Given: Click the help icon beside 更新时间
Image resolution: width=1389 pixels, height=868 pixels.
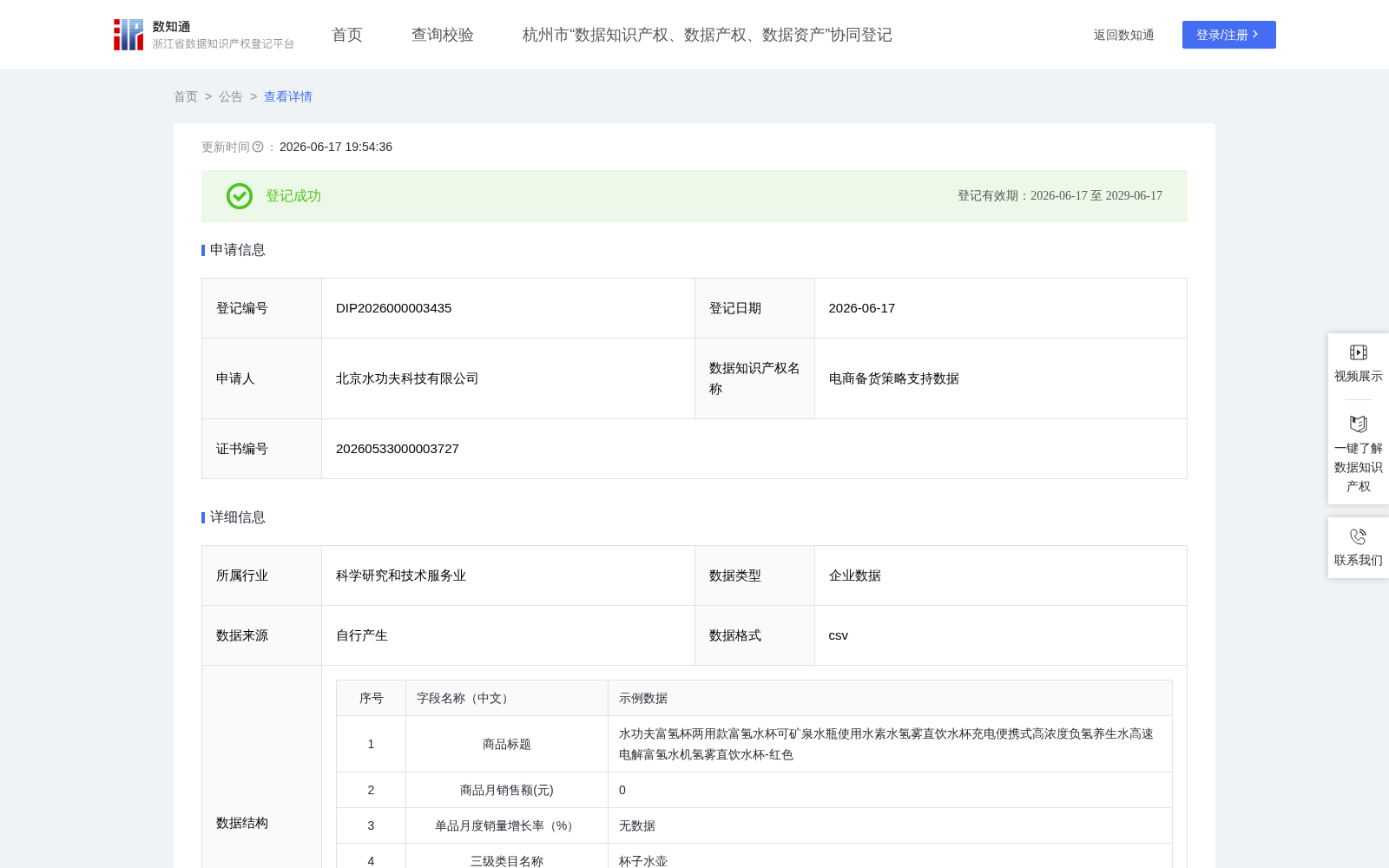Looking at the screenshot, I should click(258, 148).
